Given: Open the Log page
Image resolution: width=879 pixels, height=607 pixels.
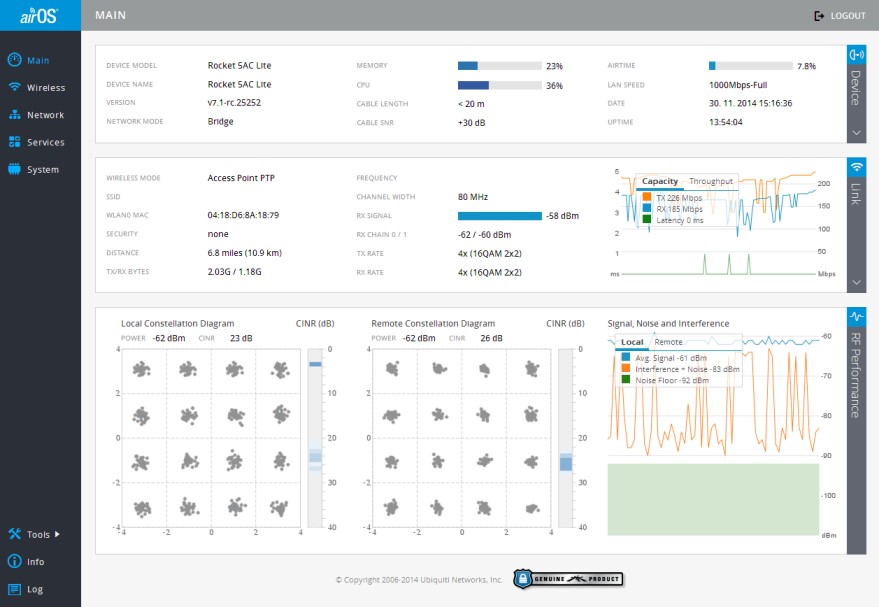Looking at the screenshot, I should click(35, 589).
